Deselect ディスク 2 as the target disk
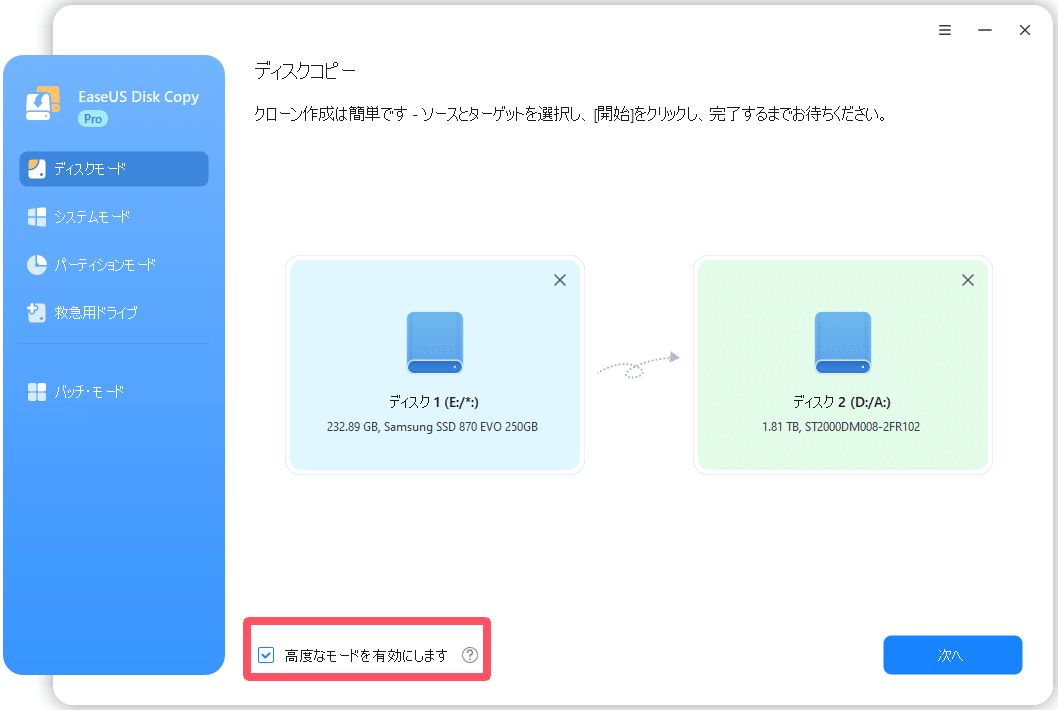Image resolution: width=1058 pixels, height=710 pixels. (967, 280)
